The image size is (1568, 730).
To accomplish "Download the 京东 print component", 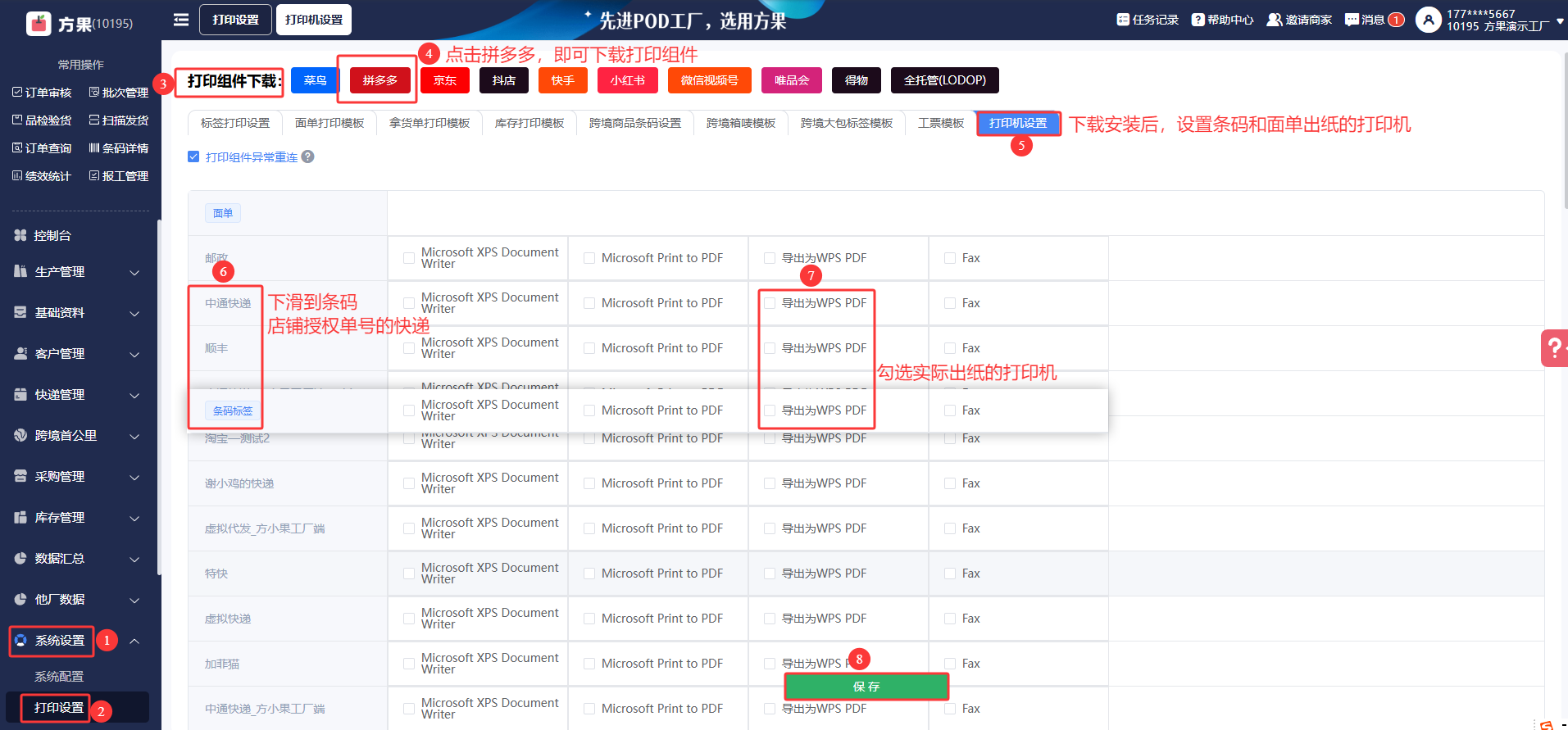I will [445, 80].
